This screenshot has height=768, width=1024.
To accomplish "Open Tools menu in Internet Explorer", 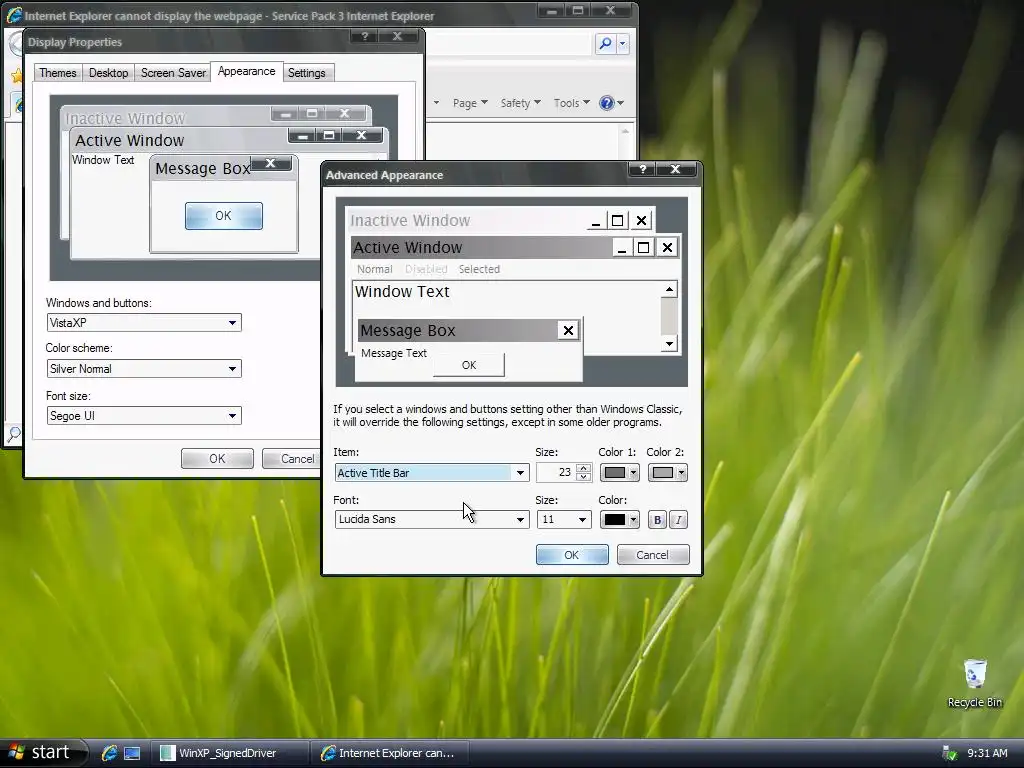I will pyautogui.click(x=571, y=103).
